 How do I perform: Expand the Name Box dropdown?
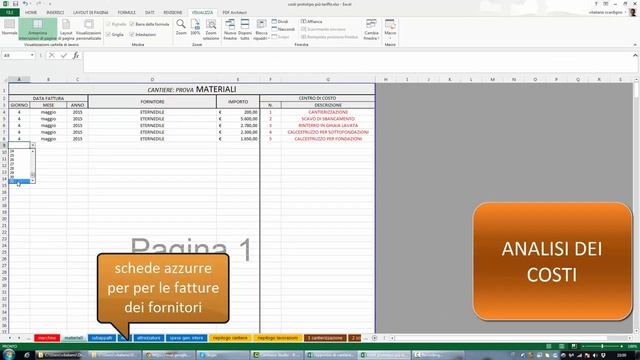point(32,55)
